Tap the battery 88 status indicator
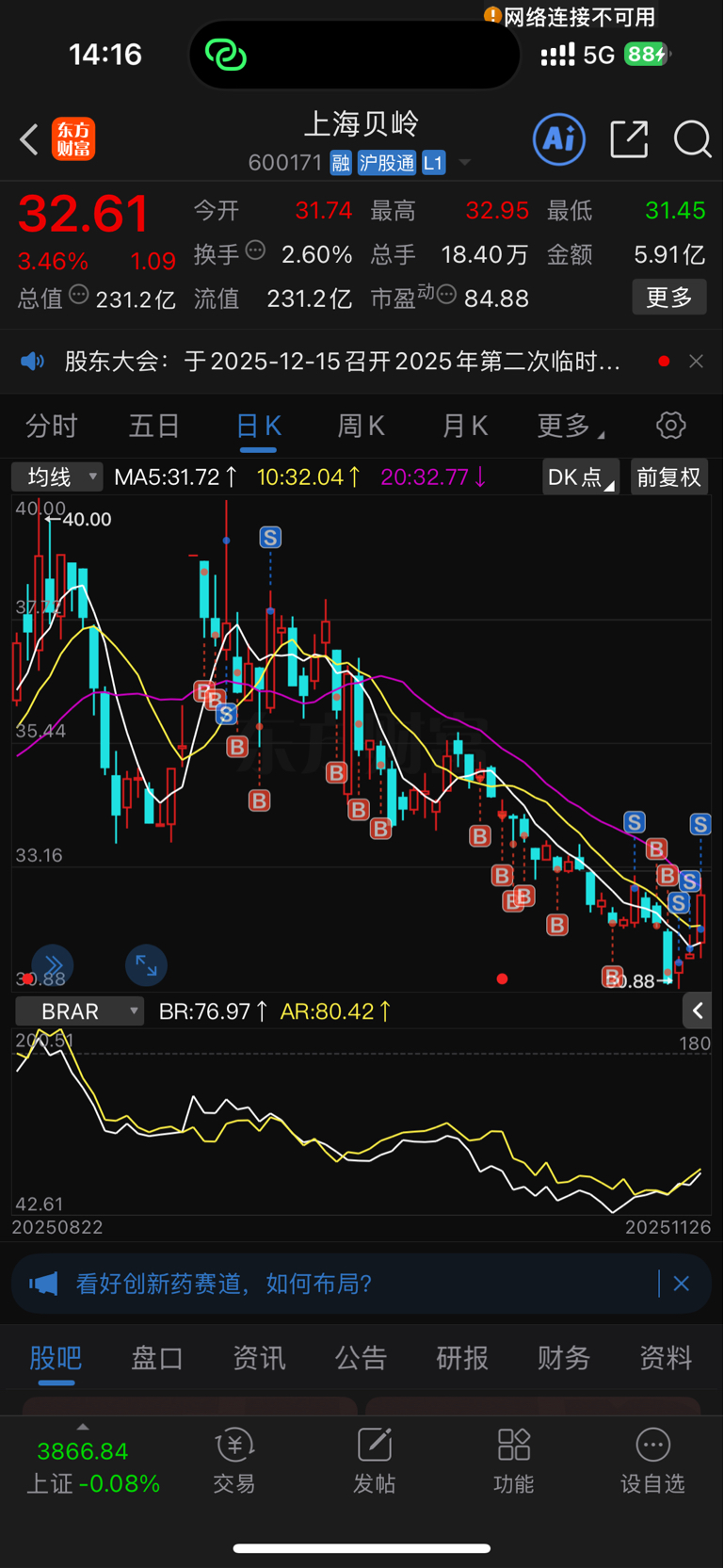 tap(647, 55)
